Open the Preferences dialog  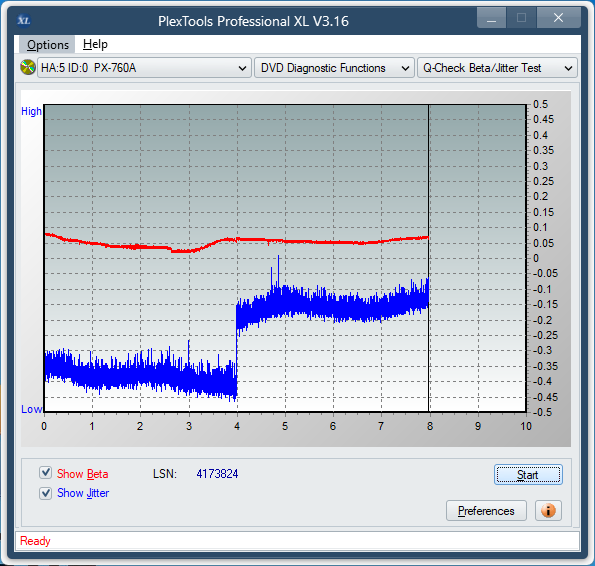(x=486, y=511)
